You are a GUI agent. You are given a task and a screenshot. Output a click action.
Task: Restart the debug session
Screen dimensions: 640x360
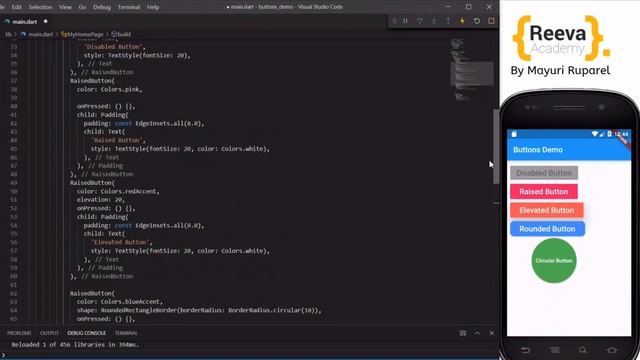click(x=477, y=21)
